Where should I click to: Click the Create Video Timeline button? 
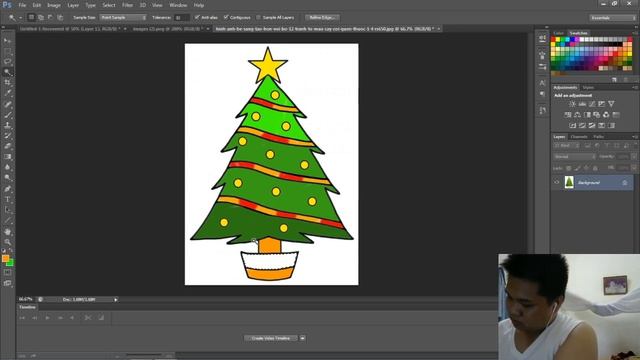pyautogui.click(x=271, y=338)
